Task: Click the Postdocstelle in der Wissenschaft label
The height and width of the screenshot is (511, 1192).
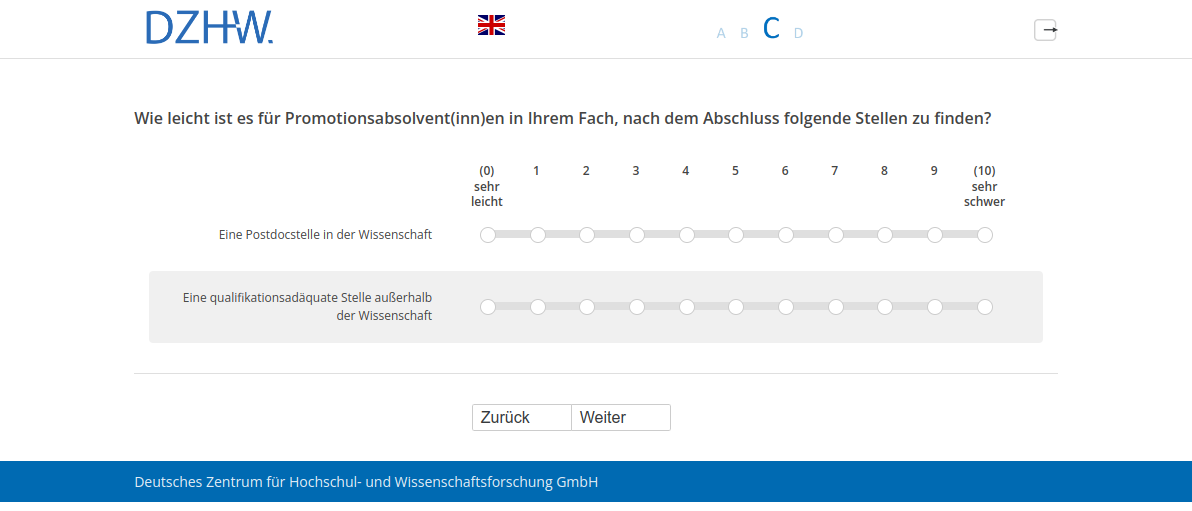Action: point(325,235)
